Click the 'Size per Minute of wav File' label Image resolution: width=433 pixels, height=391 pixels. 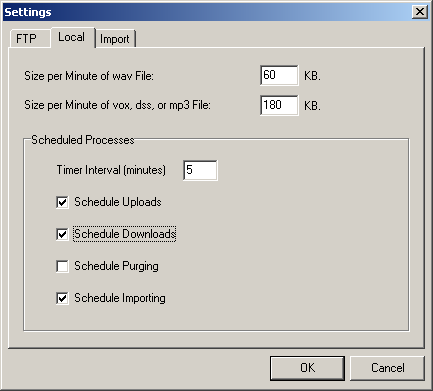pyautogui.click(x=89, y=76)
